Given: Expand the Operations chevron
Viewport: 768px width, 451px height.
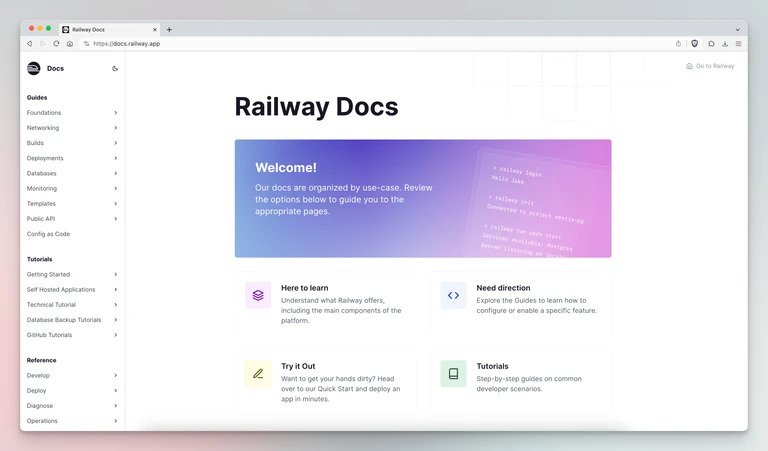Looking at the screenshot, I should point(116,421).
